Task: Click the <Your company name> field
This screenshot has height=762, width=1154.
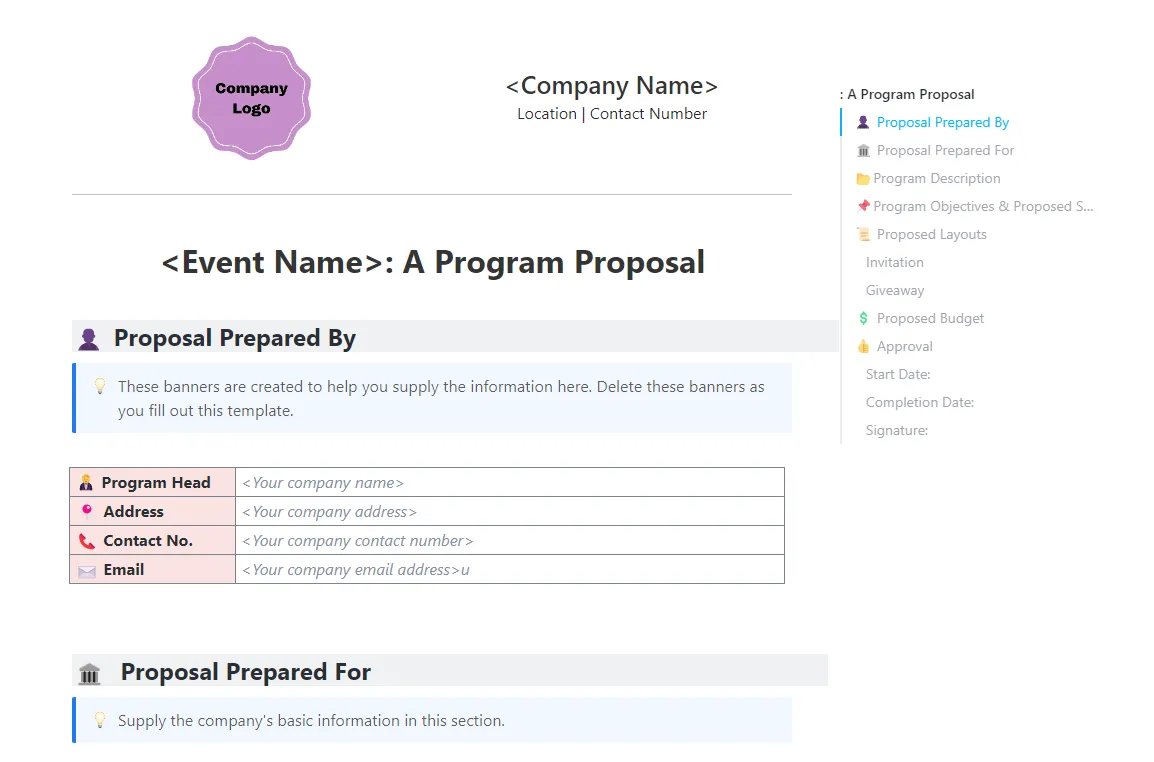Action: tap(510, 482)
